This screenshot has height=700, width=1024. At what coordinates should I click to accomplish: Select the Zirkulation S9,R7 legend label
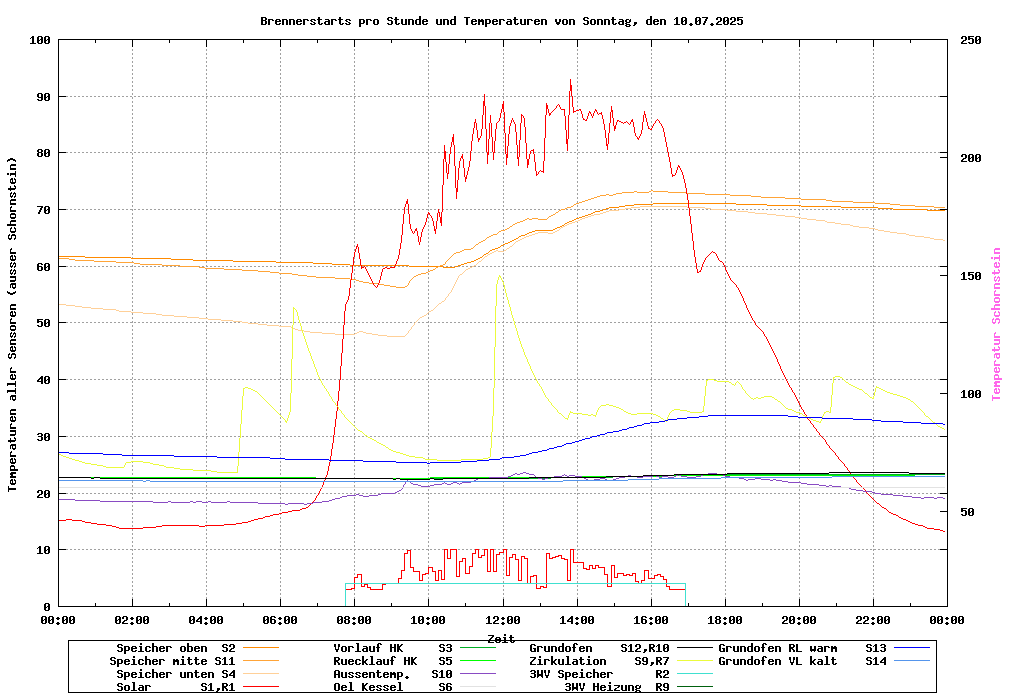tap(599, 661)
